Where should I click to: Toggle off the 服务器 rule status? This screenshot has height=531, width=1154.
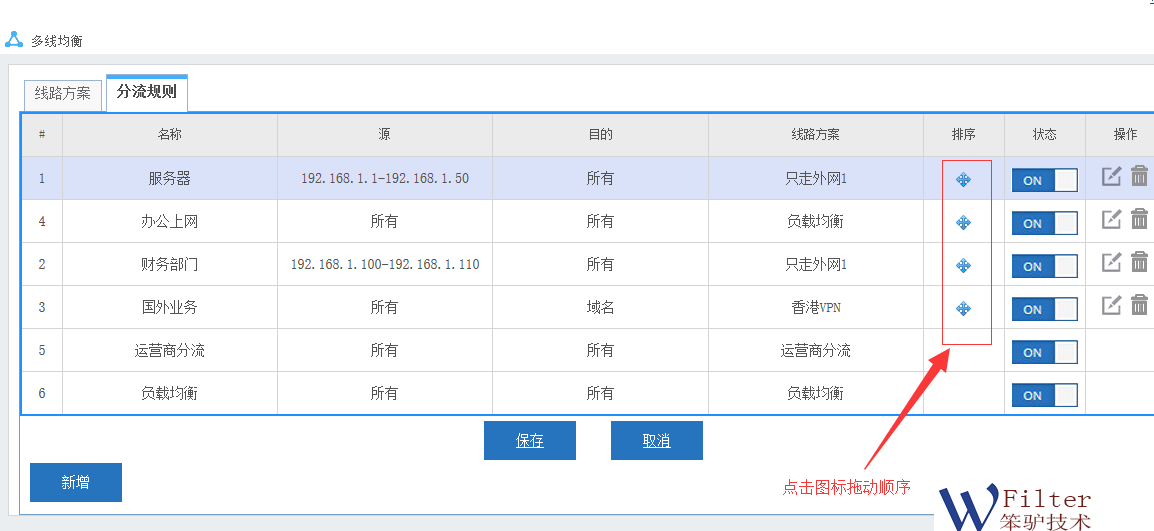1044,180
